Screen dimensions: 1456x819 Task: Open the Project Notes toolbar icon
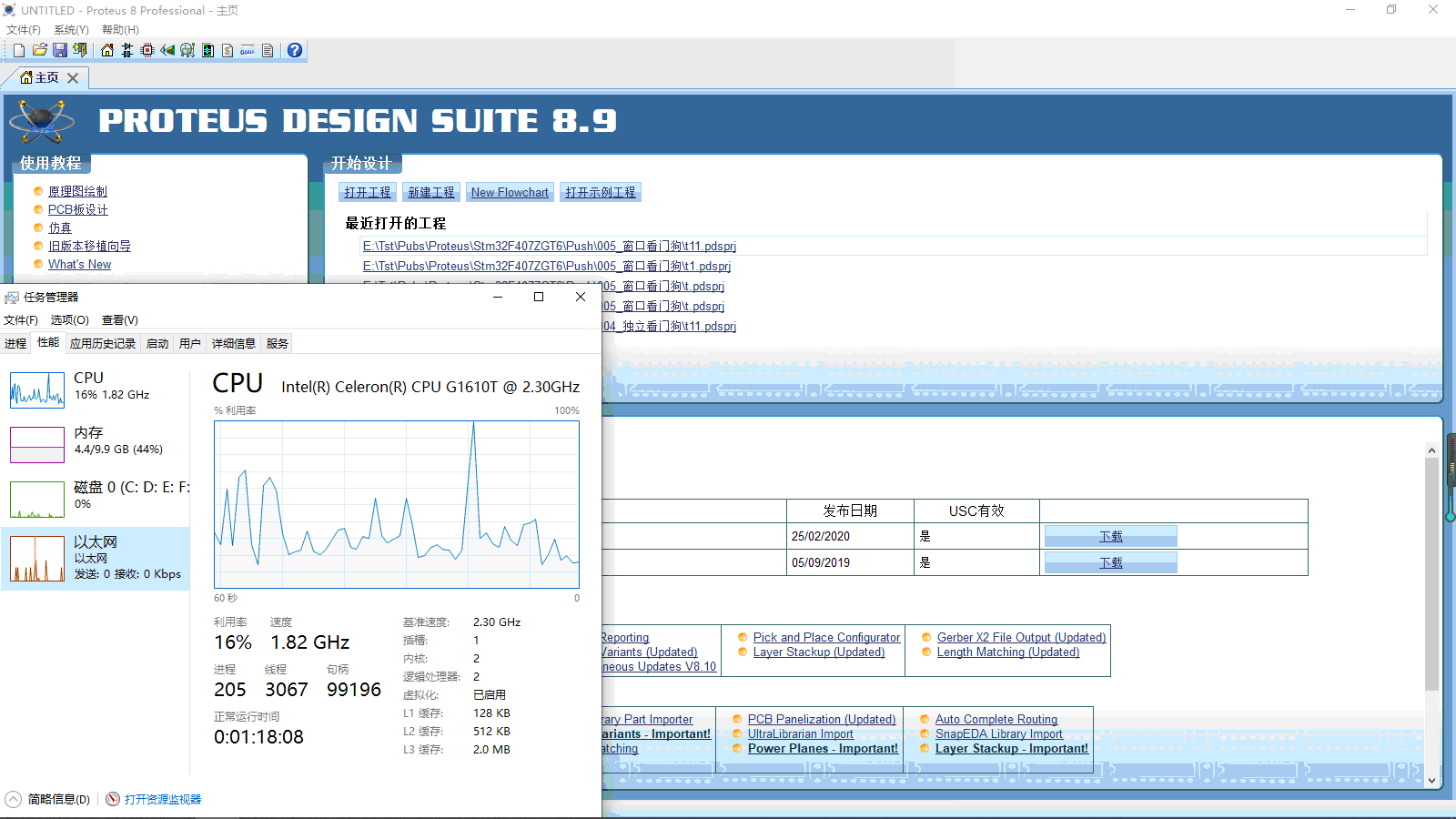point(268,50)
